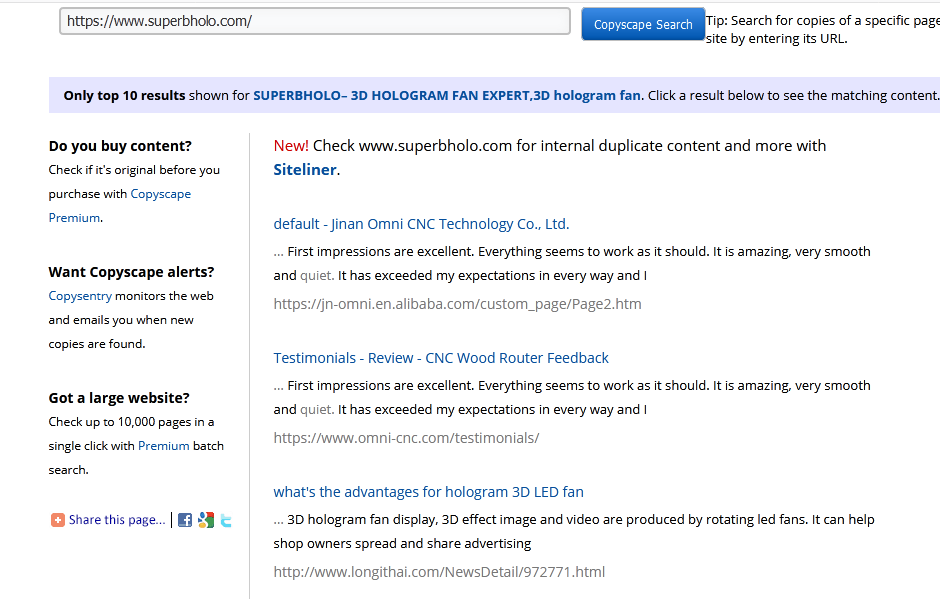
Task: Follow the Copyscape Premium link in the sidebar
Action: [x=119, y=206]
